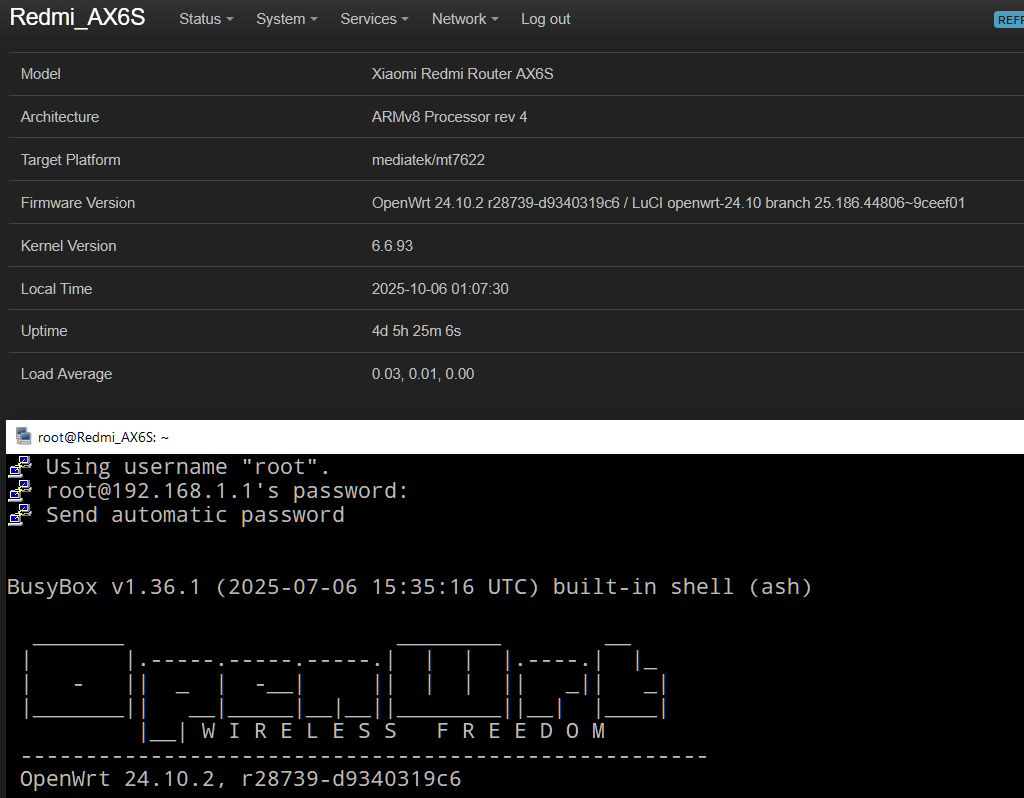
Task: Select the Model value Xiaomi Redmi Router AX6S
Action: point(462,74)
